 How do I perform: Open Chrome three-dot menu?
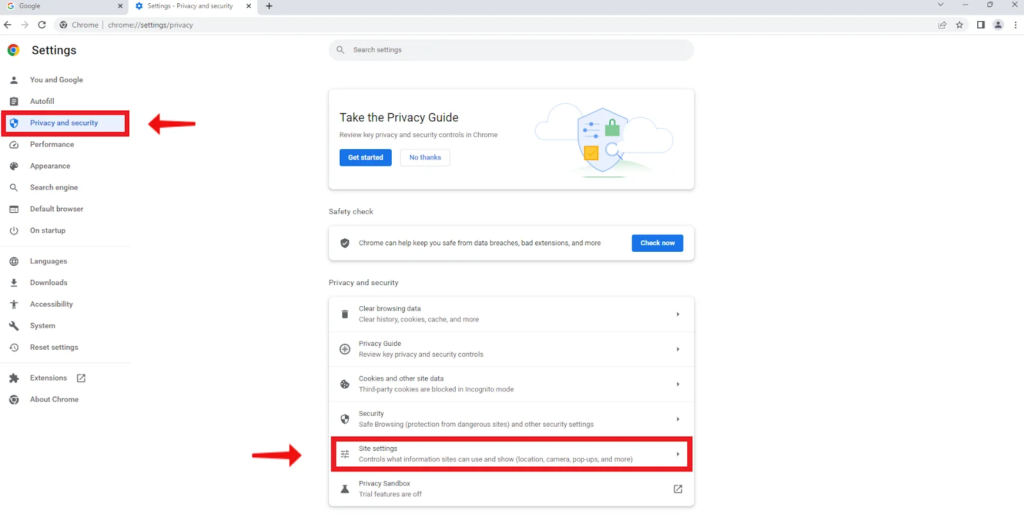(x=1015, y=25)
